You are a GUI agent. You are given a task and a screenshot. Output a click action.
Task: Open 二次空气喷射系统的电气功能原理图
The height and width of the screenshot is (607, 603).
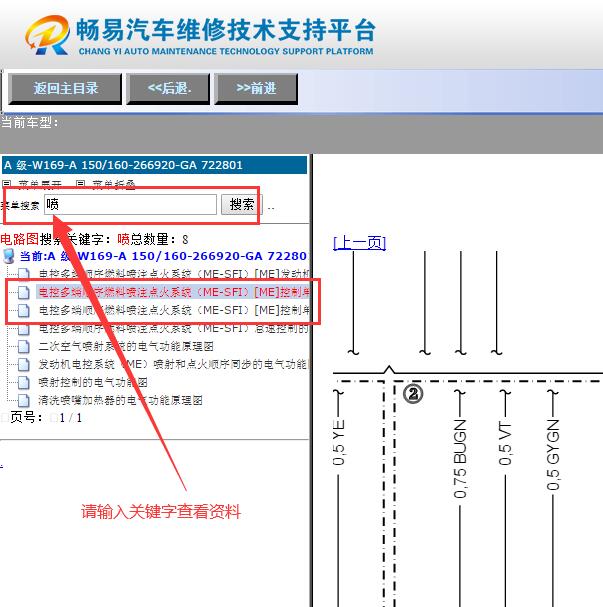point(126,346)
